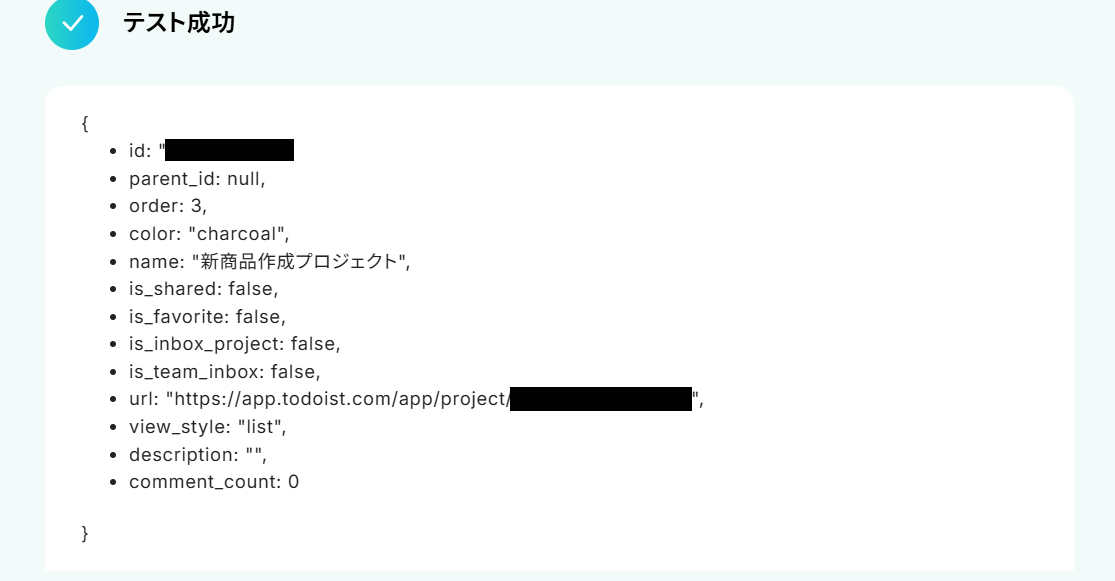Click the opening curly brace
Image resolution: width=1115 pixels, height=581 pixels.
pyautogui.click(x=85, y=123)
